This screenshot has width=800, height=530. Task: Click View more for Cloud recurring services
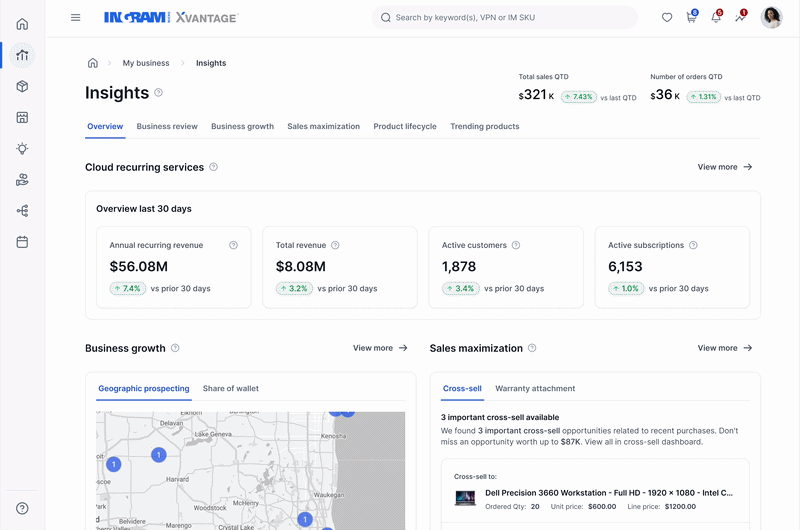pos(724,167)
